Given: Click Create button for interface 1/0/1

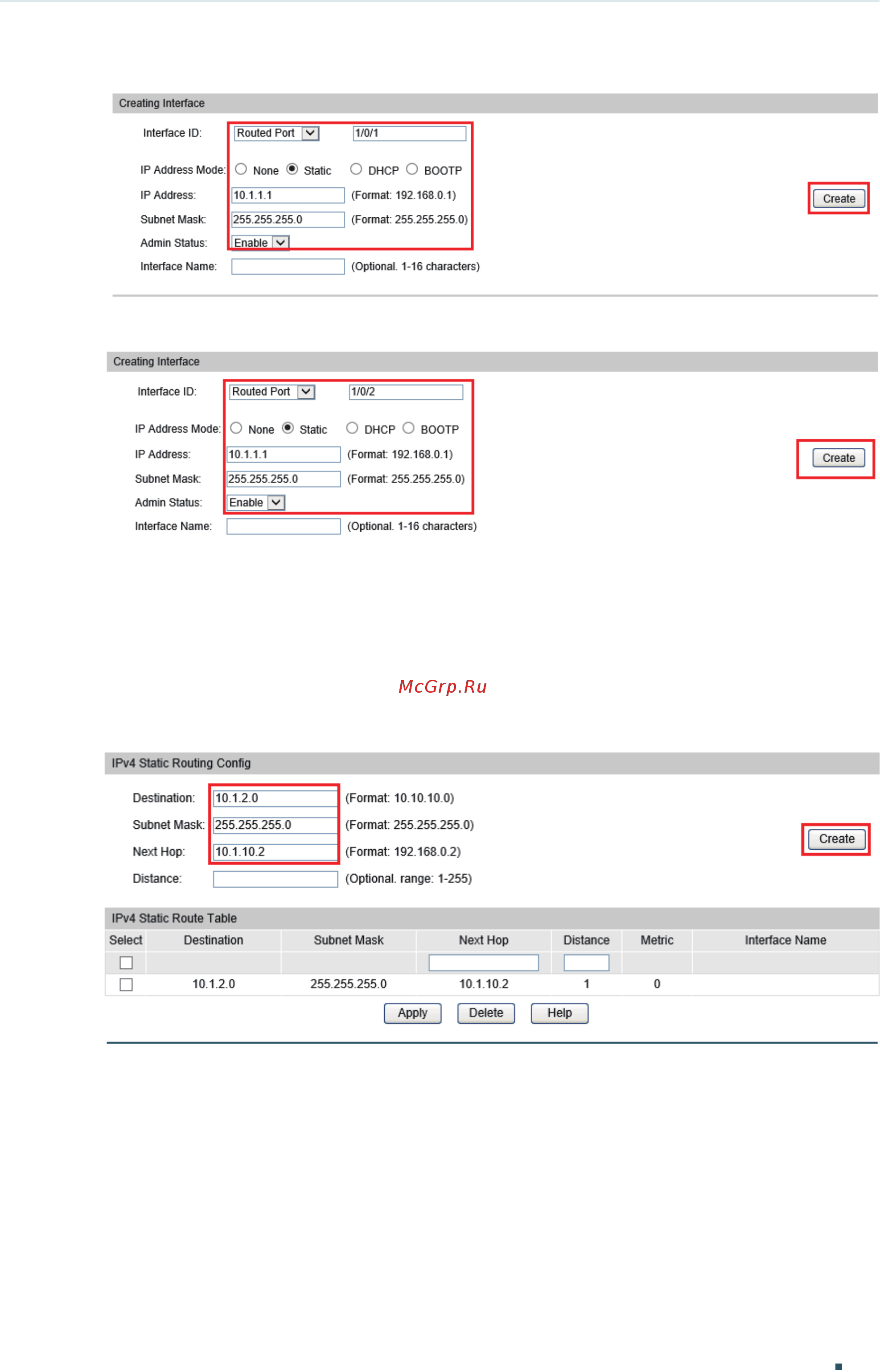Looking at the screenshot, I should pyautogui.click(x=839, y=199).
